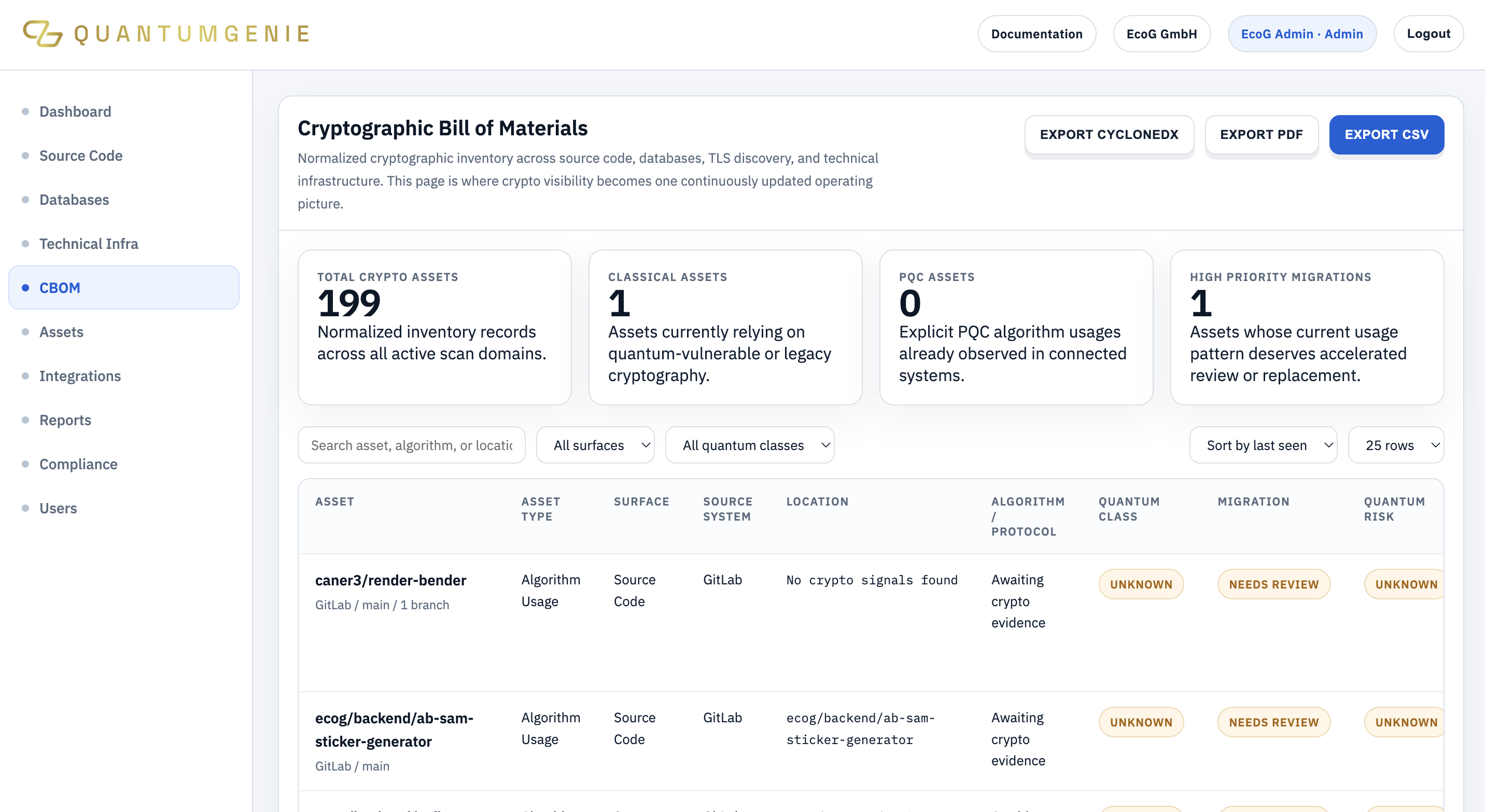Select the CBOM sidebar item
1485x812 pixels.
pyautogui.click(x=124, y=288)
